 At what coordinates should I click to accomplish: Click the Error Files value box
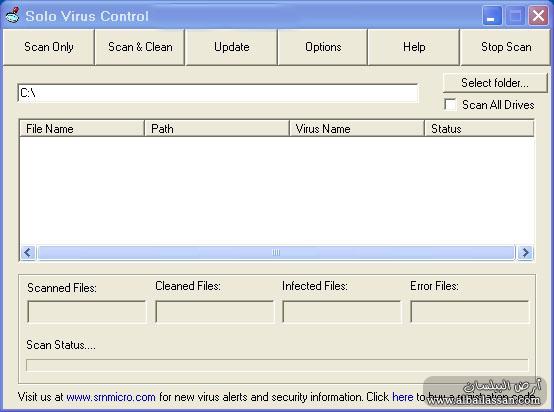(x=470, y=312)
